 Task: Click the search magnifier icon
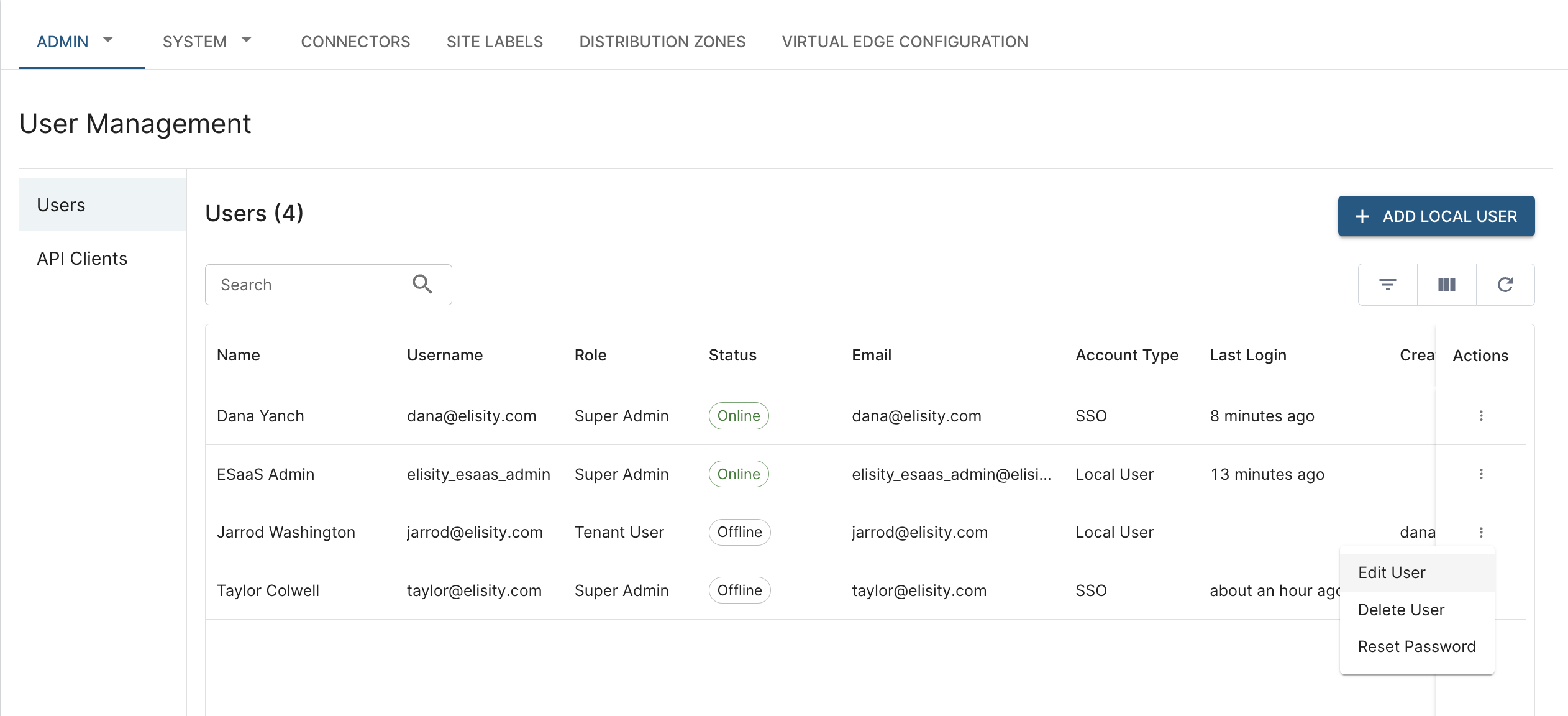pyautogui.click(x=422, y=284)
